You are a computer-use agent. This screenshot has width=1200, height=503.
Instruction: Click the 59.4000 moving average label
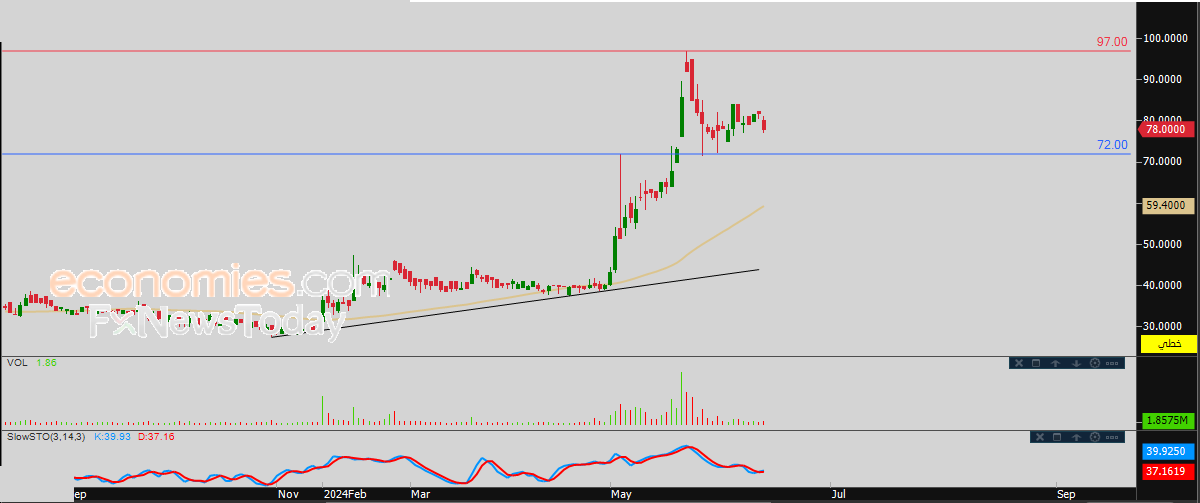[x=1166, y=205]
